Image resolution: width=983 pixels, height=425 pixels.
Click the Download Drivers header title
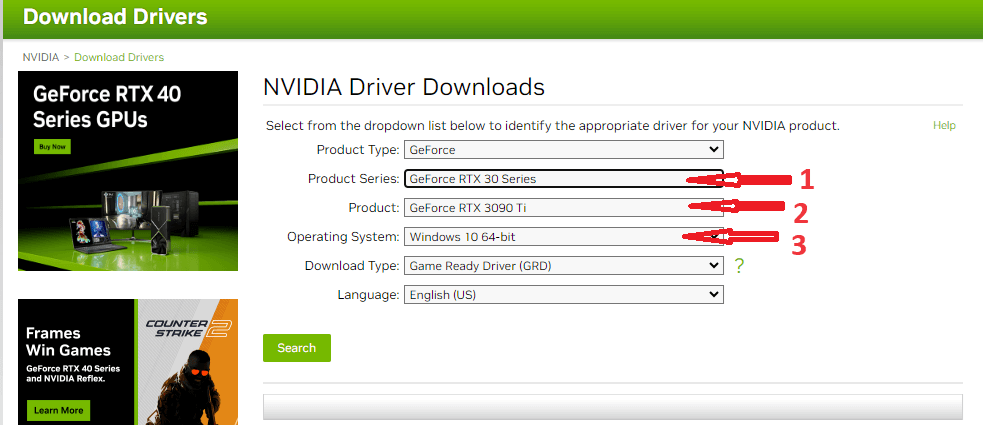(115, 17)
